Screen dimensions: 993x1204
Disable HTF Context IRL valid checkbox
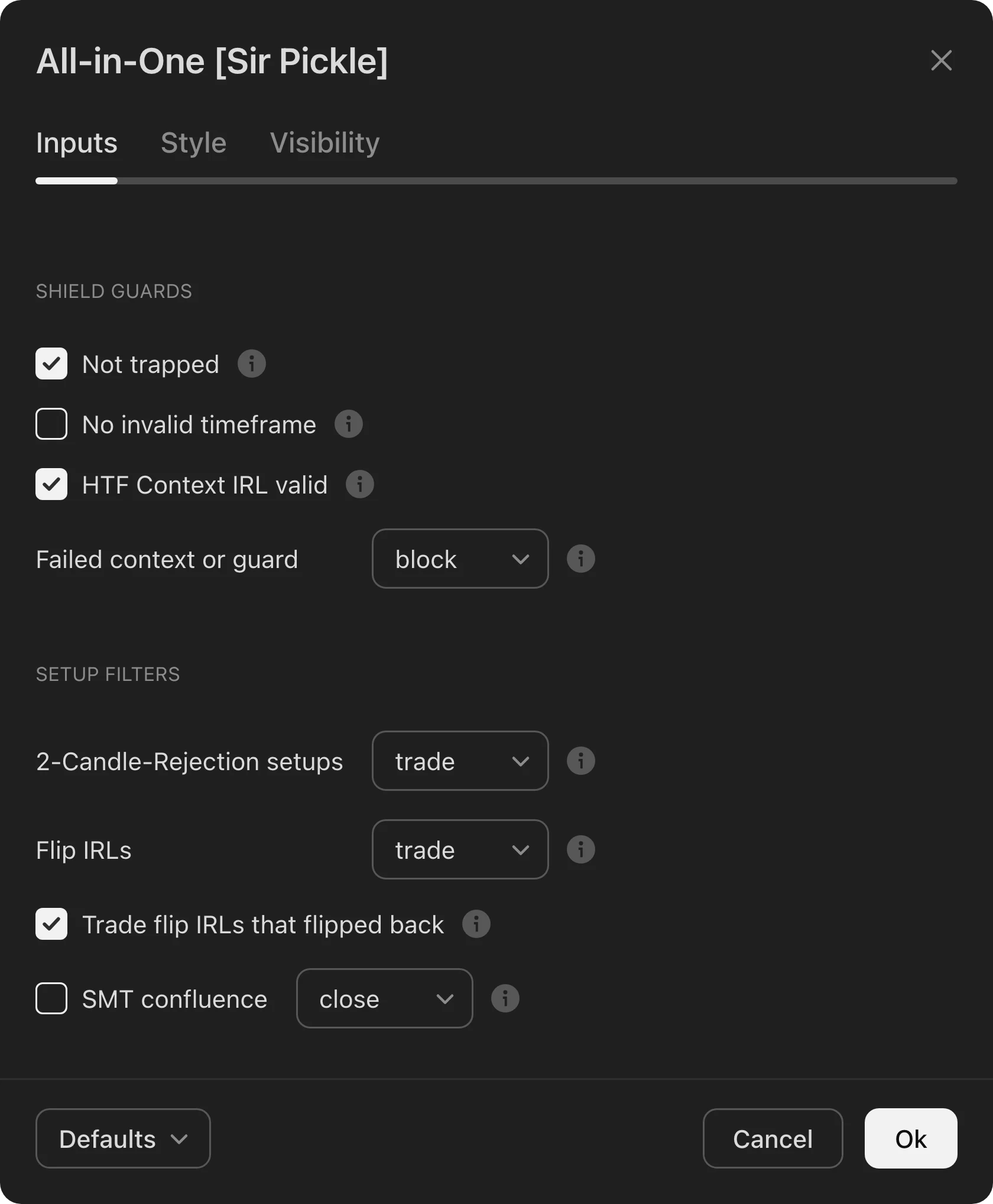click(51, 484)
